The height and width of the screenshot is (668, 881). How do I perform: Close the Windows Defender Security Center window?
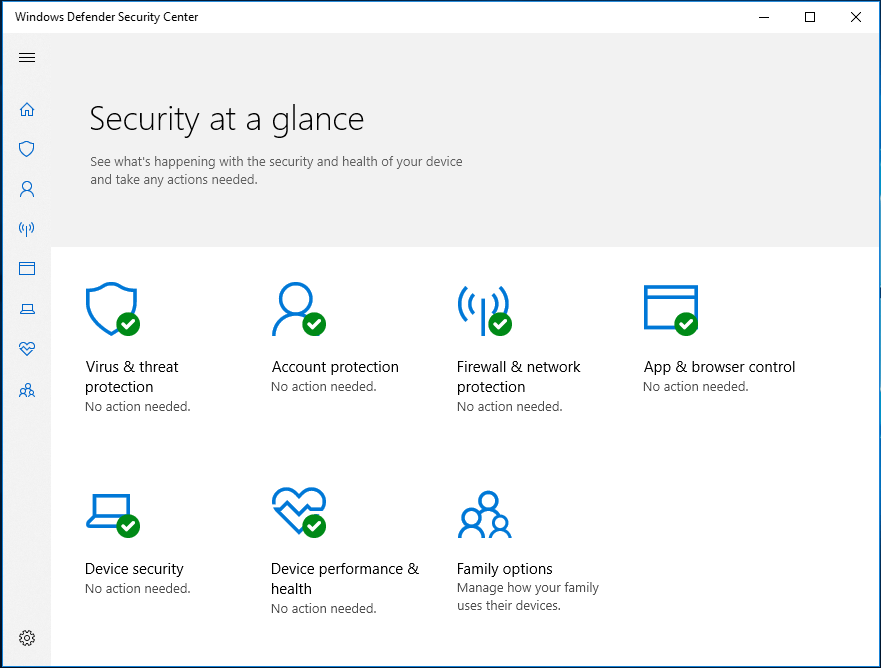[856, 17]
